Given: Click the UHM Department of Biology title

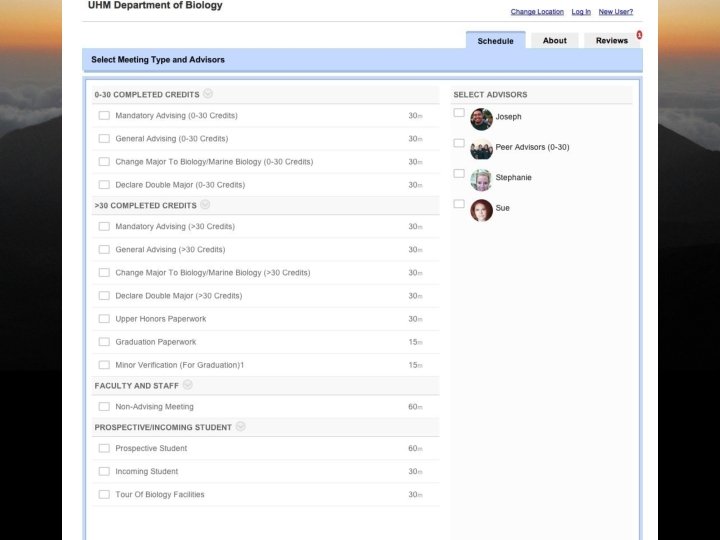Looking at the screenshot, I should point(155,6).
